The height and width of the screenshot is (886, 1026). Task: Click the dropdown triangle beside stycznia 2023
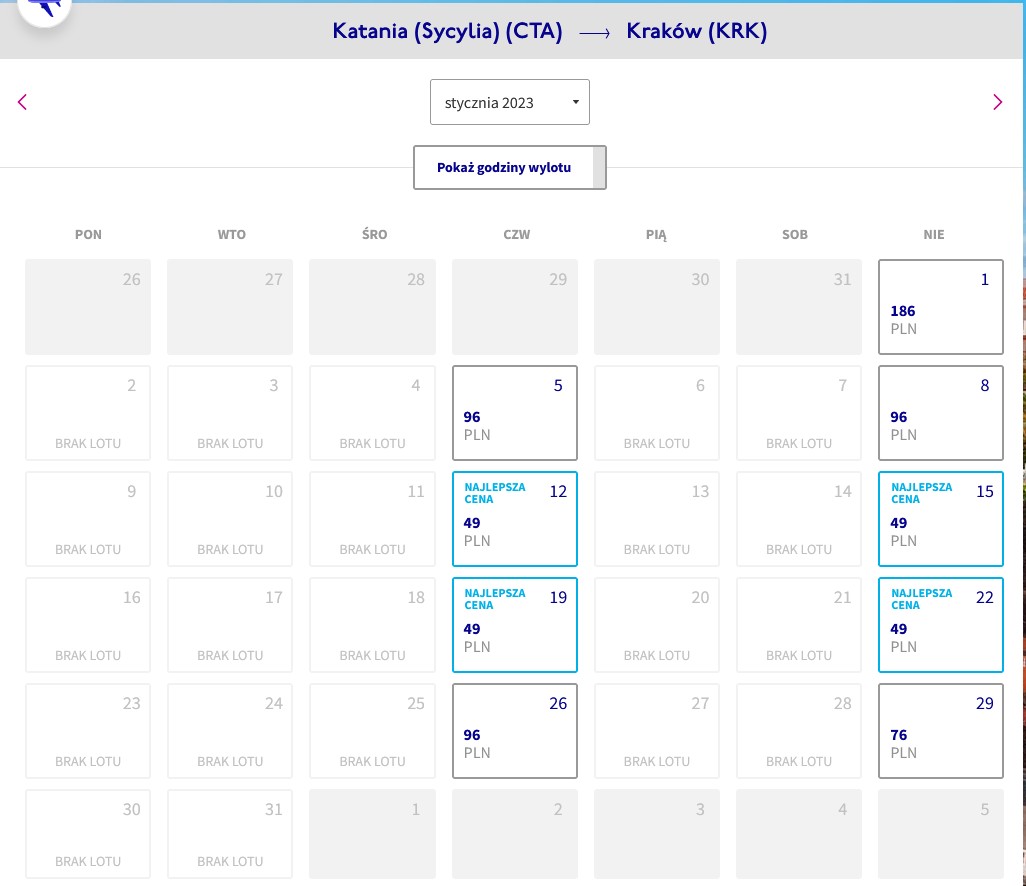576,102
